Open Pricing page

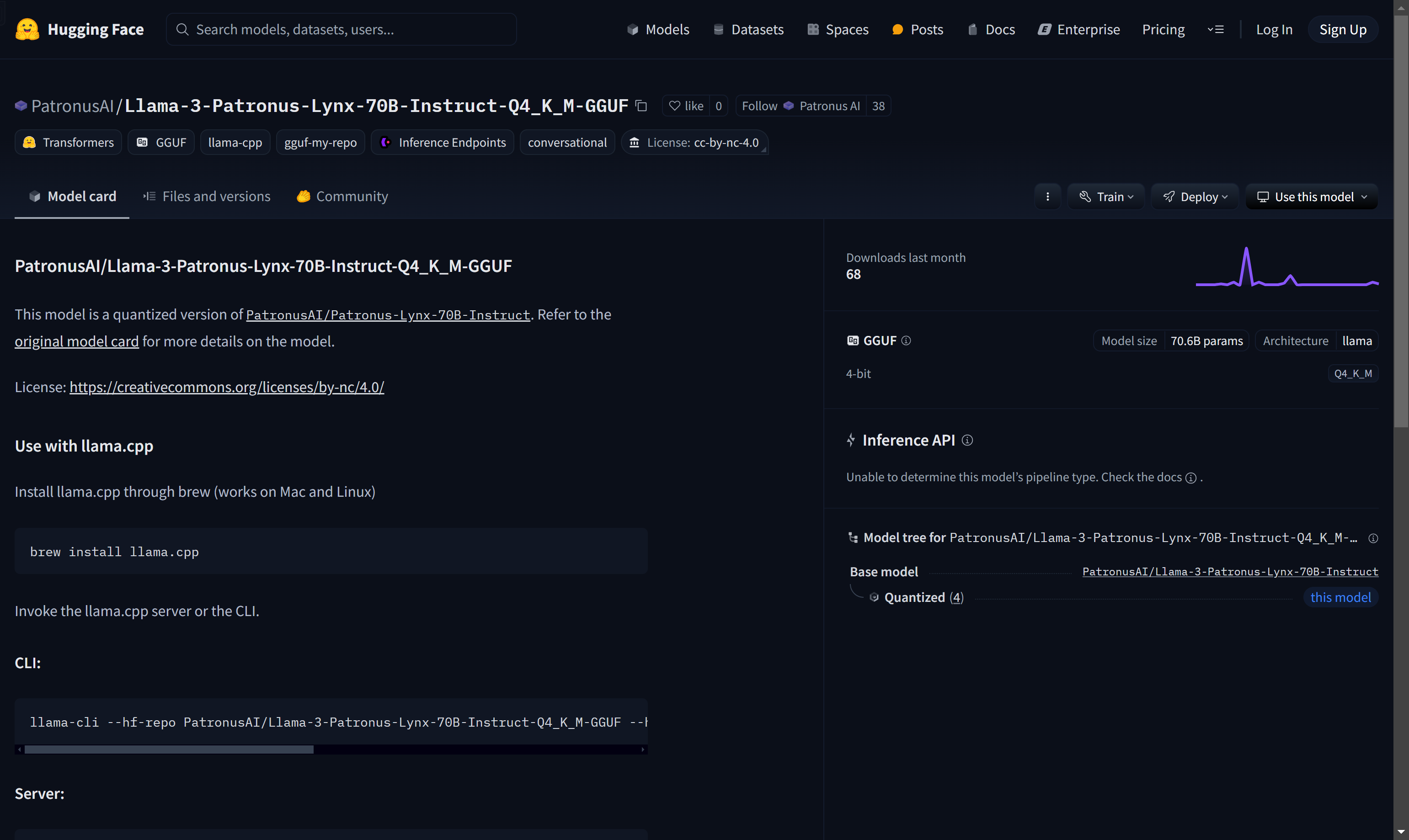[1163, 29]
